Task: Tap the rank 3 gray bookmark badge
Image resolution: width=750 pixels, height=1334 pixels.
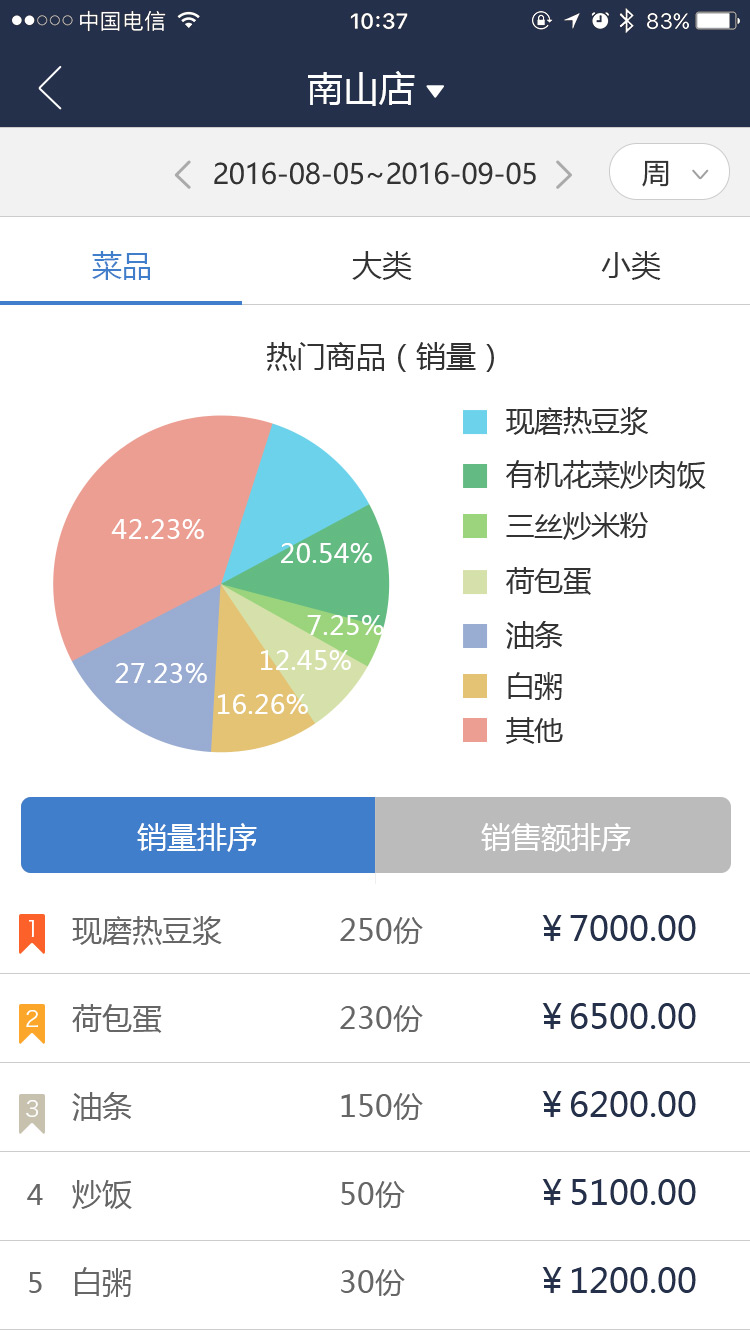Action: [x=32, y=1110]
